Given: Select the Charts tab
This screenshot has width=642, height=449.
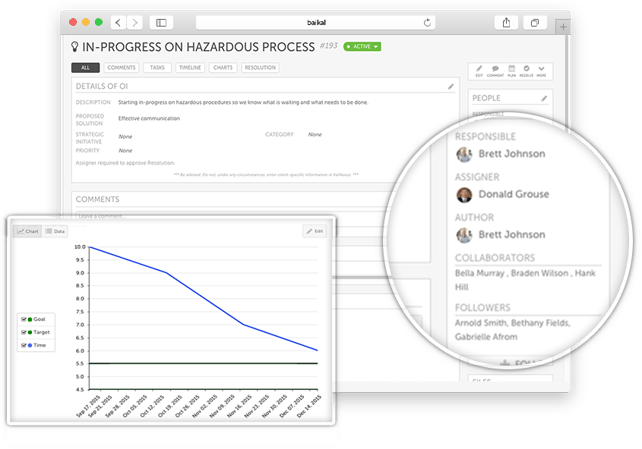Looking at the screenshot, I should coord(223,68).
